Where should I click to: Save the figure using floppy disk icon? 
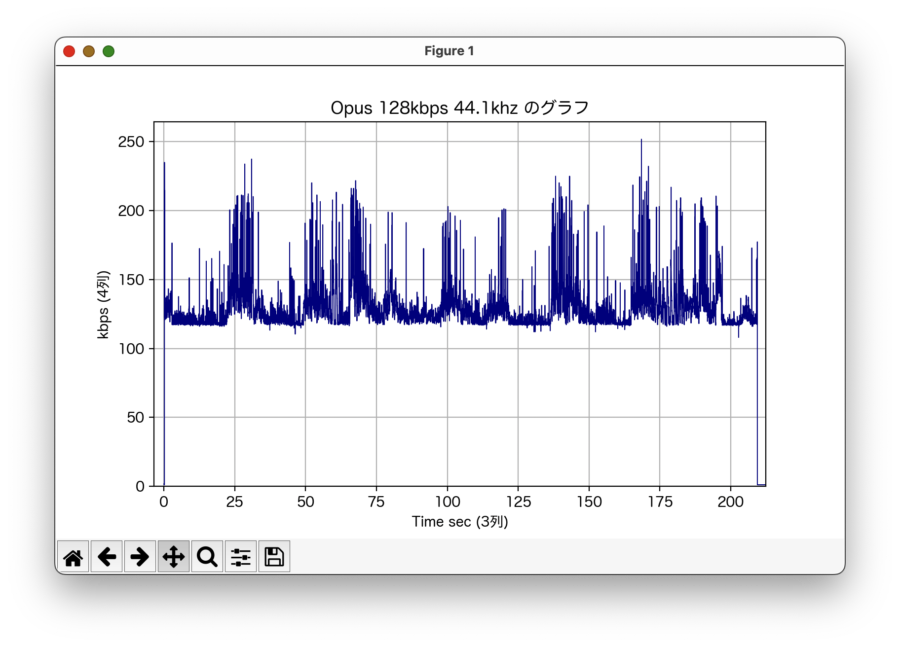[x=274, y=557]
